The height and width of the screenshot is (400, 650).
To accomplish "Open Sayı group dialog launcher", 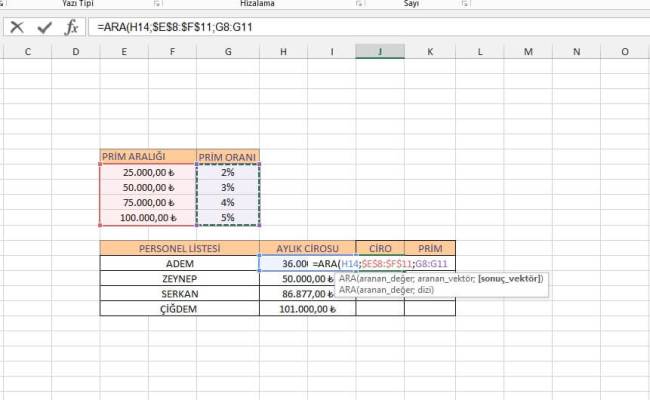I will point(465,3).
